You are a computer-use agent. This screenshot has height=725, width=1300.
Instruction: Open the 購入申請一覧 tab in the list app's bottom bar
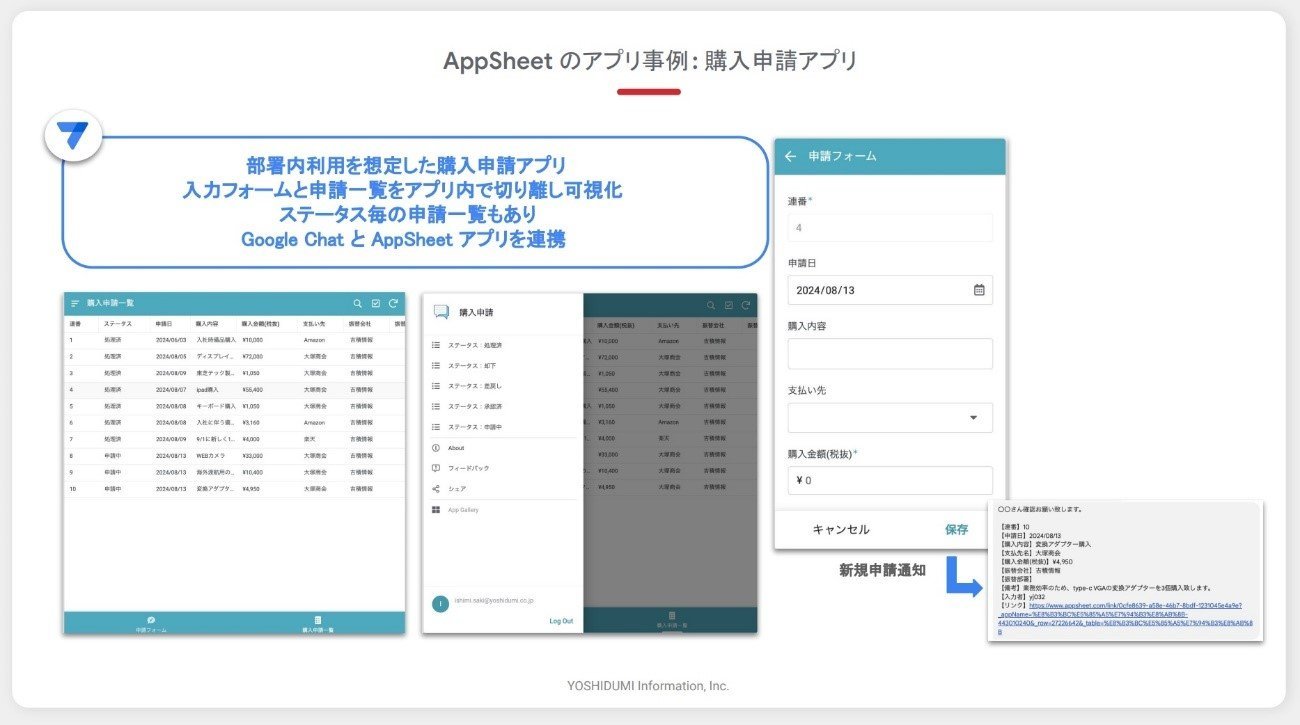317,624
